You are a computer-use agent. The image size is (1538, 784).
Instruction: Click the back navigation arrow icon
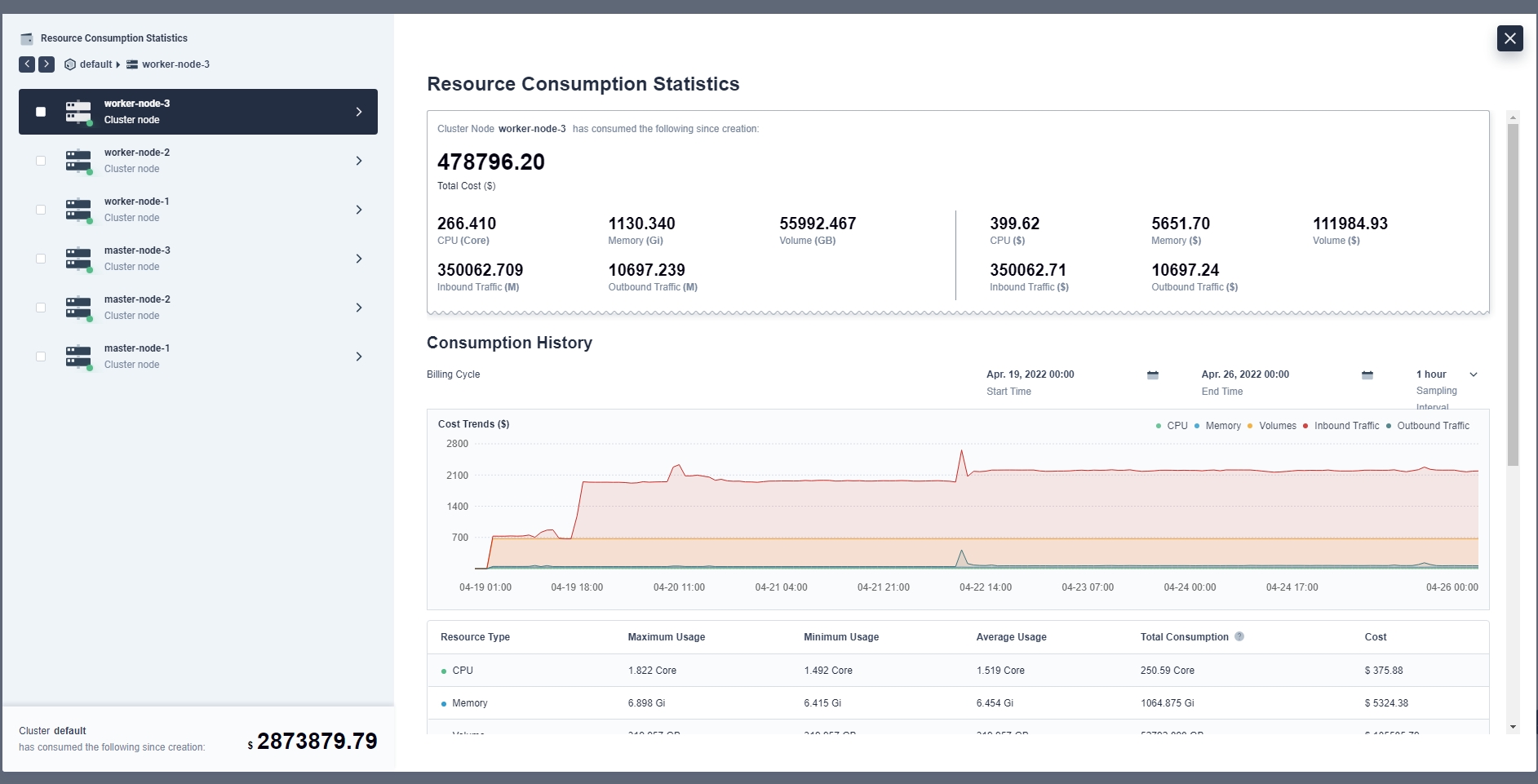[27, 64]
